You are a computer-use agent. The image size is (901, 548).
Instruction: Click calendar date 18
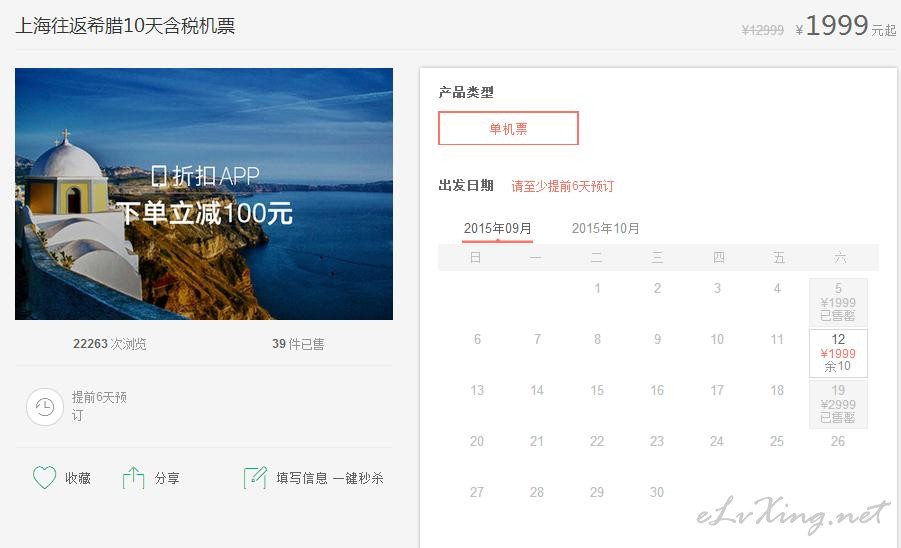[x=777, y=391]
